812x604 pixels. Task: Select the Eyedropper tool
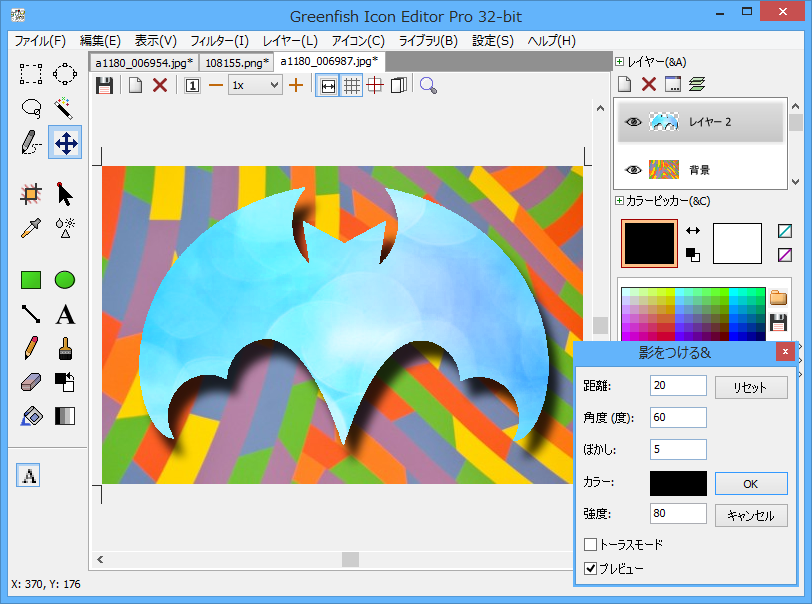pyautogui.click(x=31, y=228)
